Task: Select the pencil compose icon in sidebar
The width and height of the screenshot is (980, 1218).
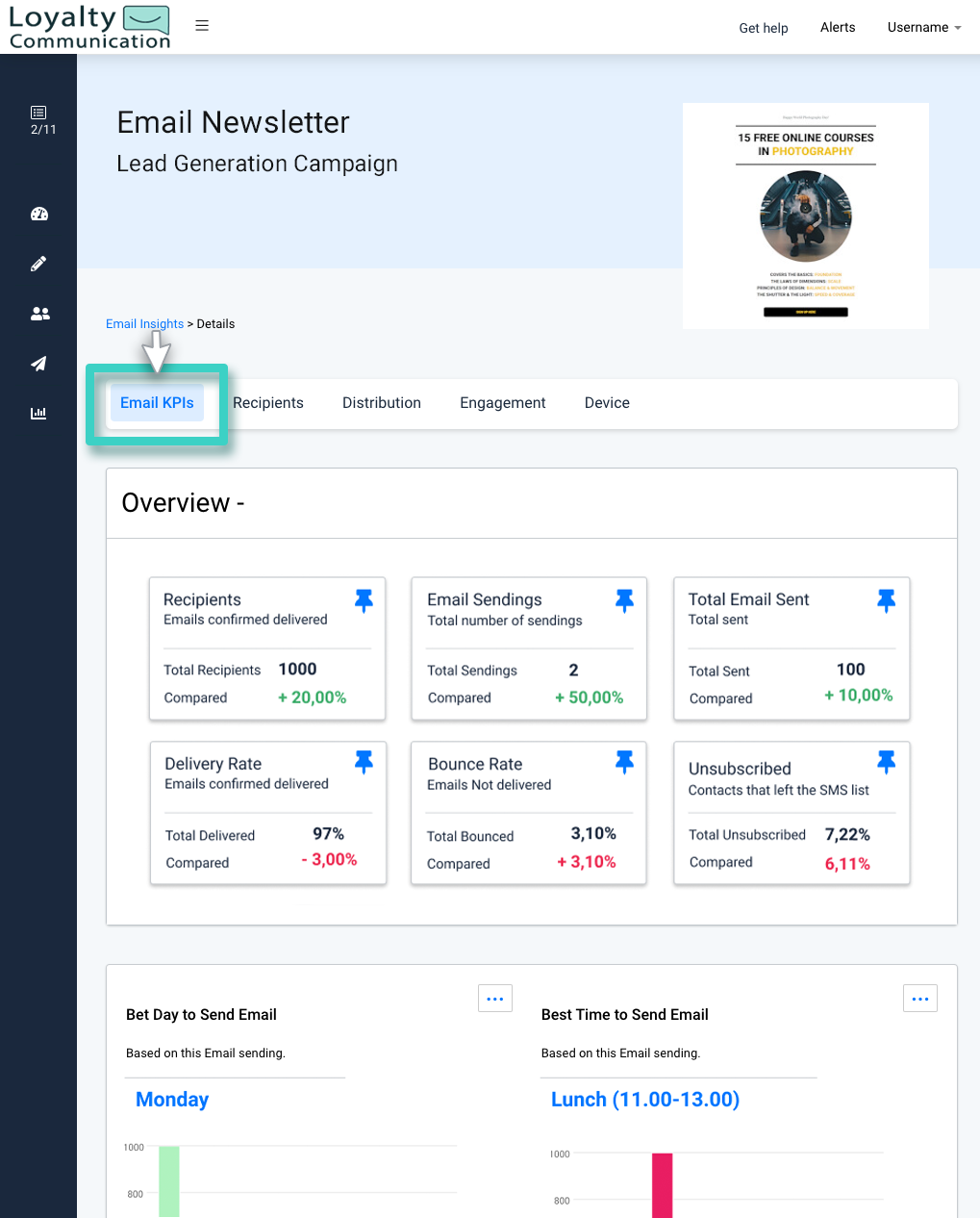Action: point(38,264)
